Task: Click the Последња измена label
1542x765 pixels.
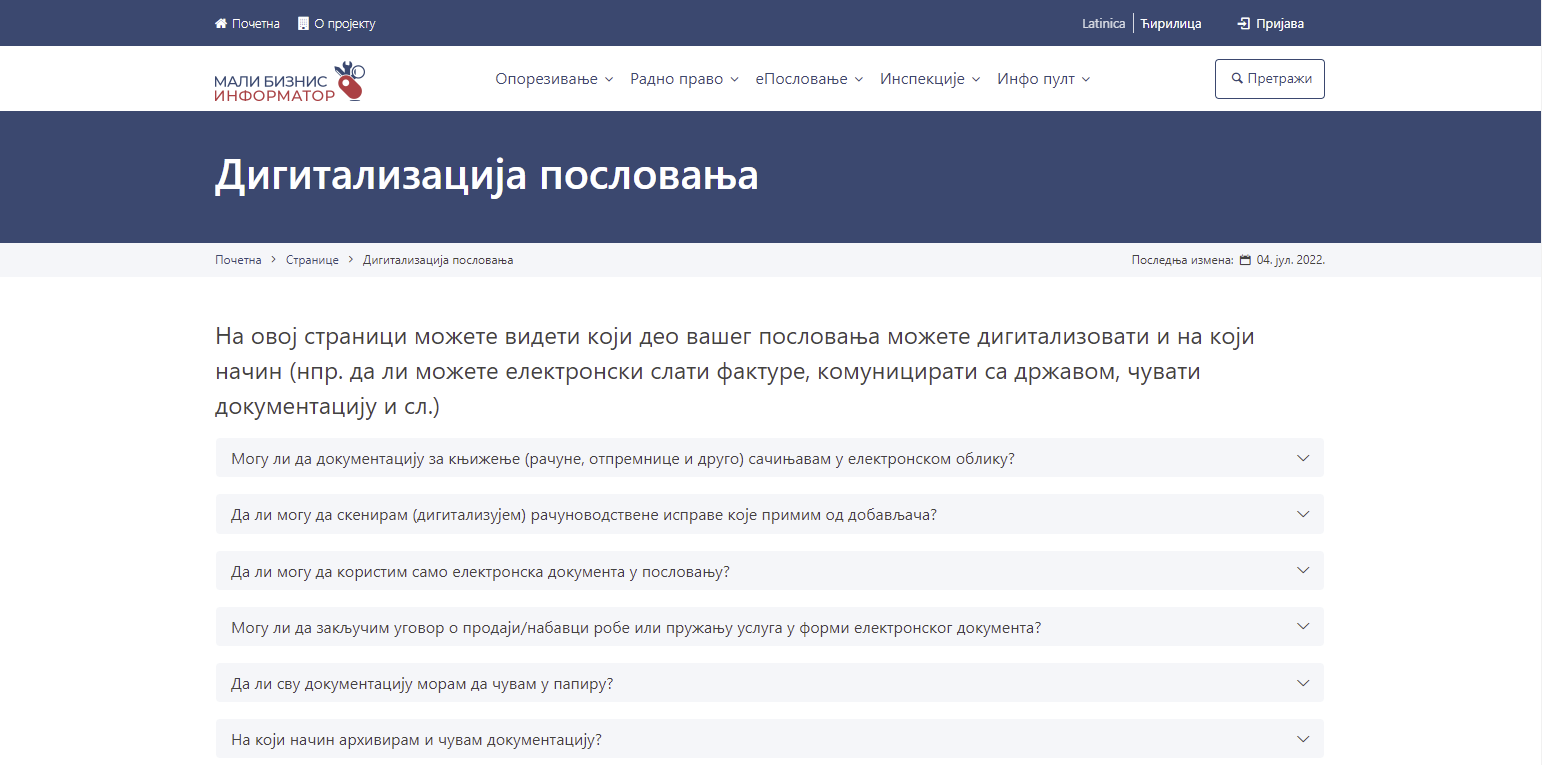Action: coord(1182,260)
